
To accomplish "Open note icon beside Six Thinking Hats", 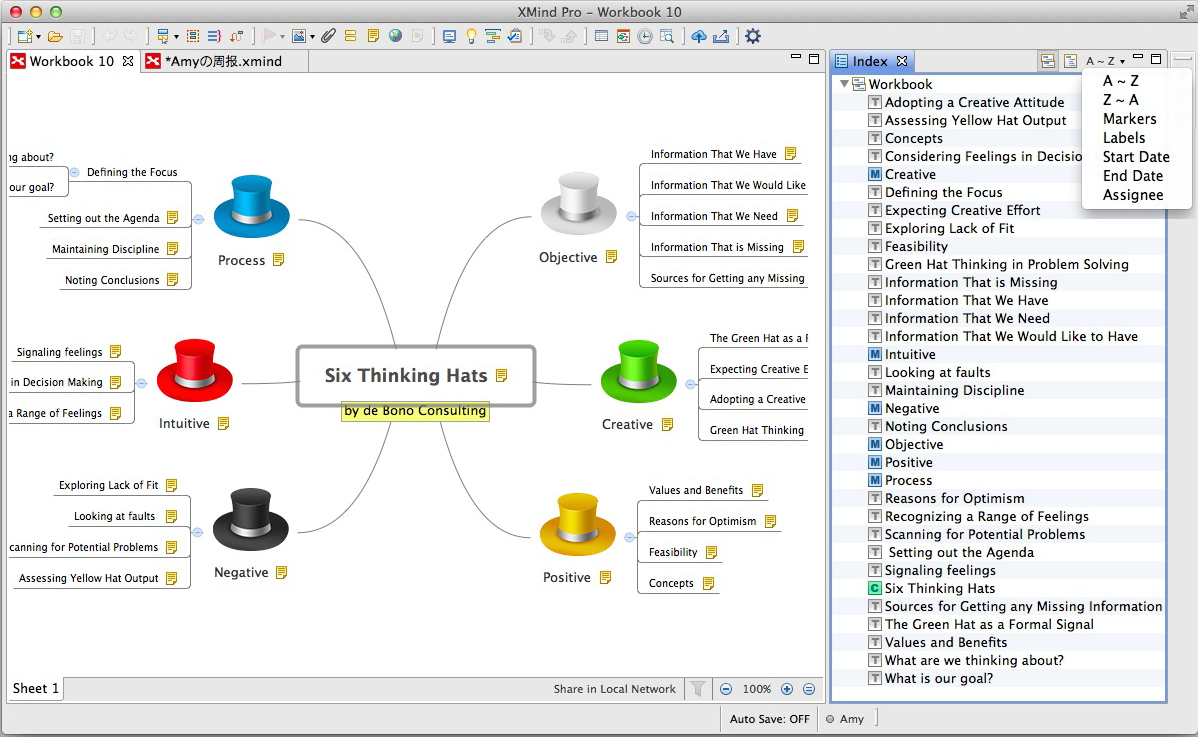I will [x=502, y=375].
